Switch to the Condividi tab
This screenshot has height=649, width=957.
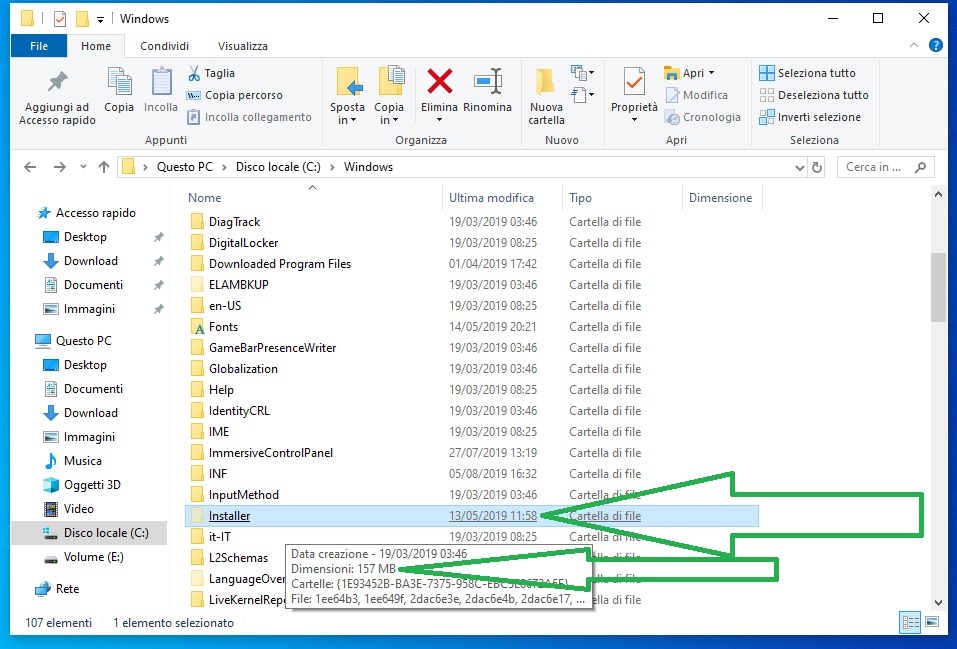(x=164, y=46)
